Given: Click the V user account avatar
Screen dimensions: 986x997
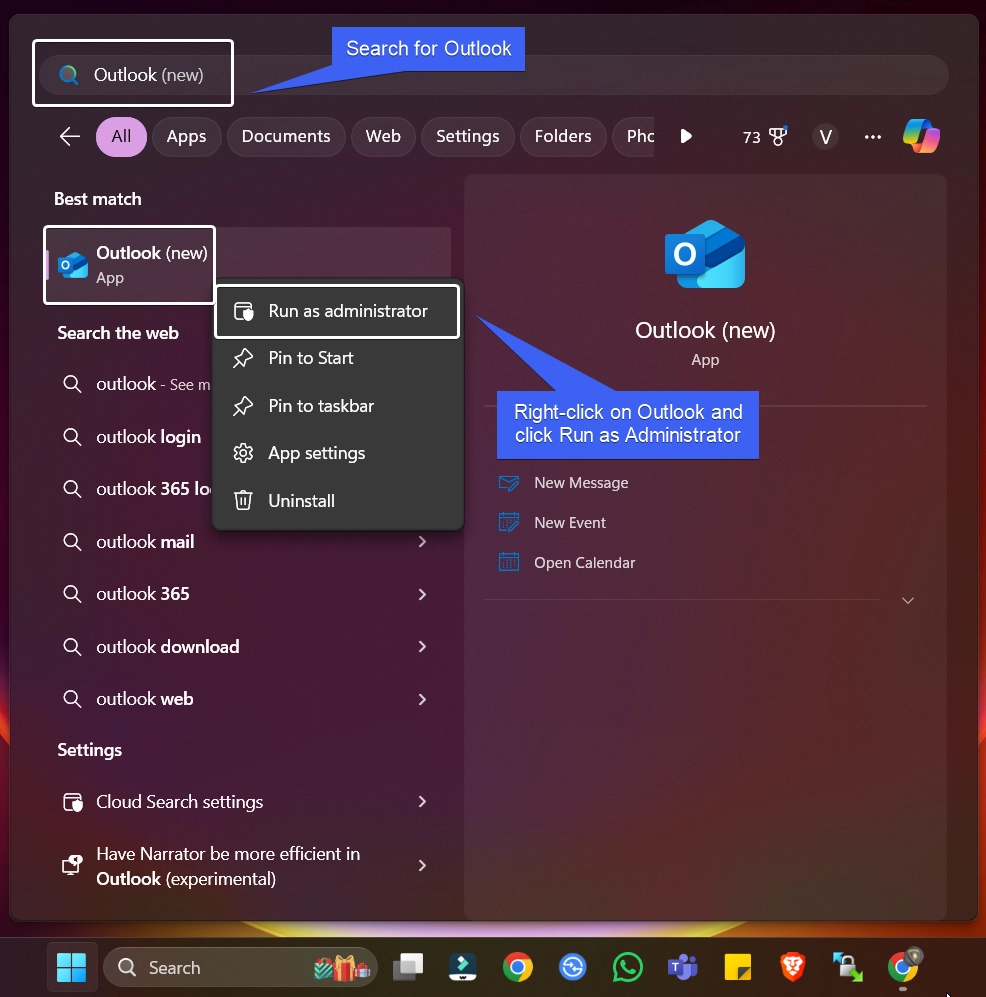Looking at the screenshot, I should point(825,137).
